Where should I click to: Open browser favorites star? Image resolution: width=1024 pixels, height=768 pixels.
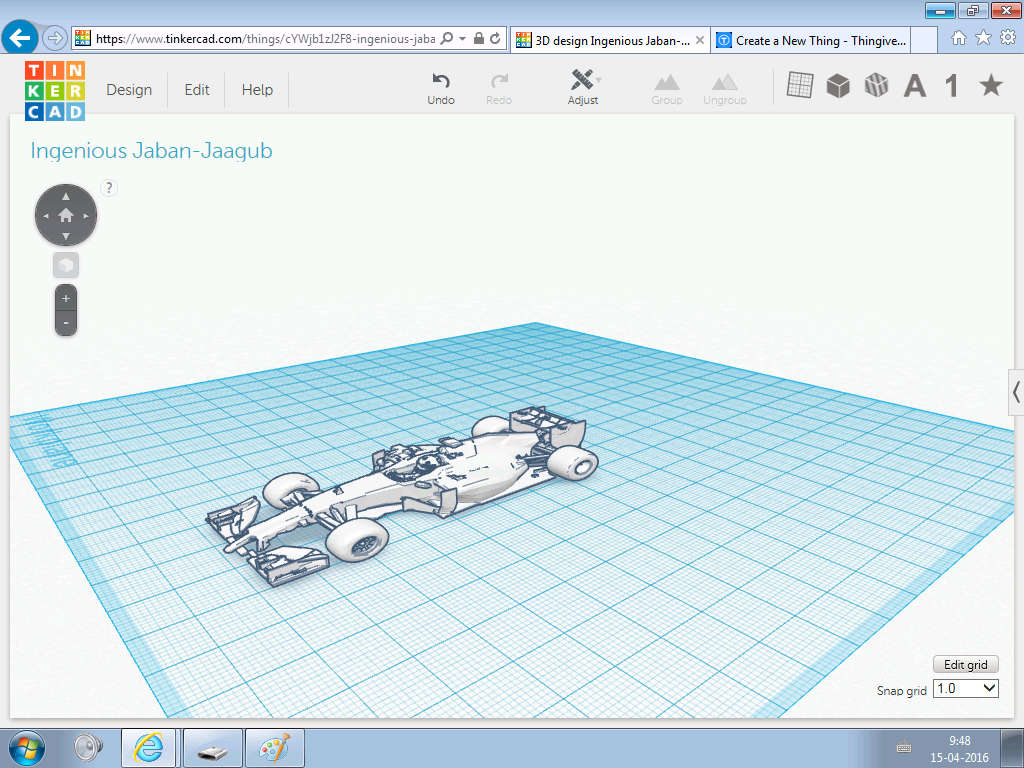[983, 38]
